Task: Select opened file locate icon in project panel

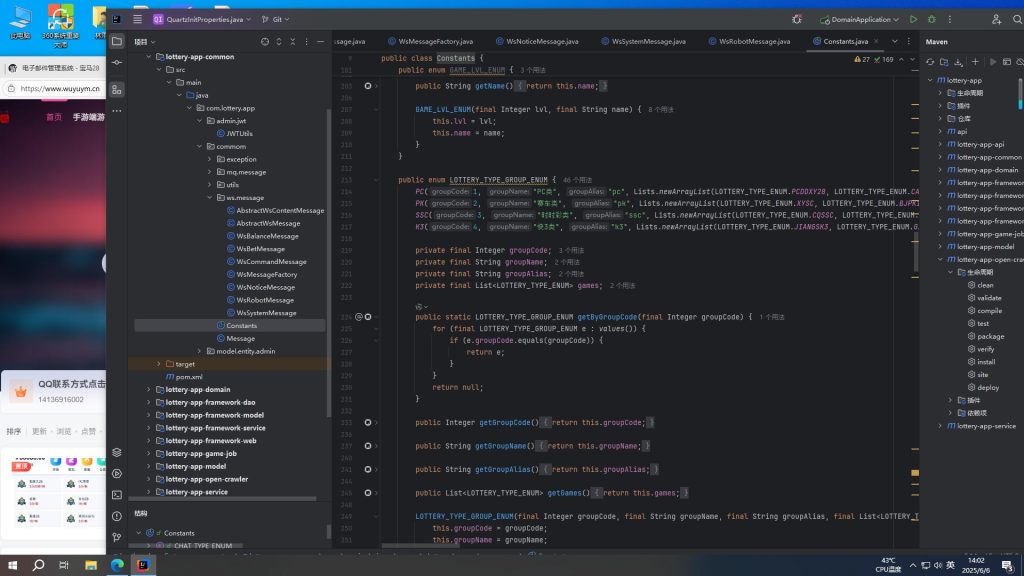Action: pyautogui.click(x=264, y=42)
